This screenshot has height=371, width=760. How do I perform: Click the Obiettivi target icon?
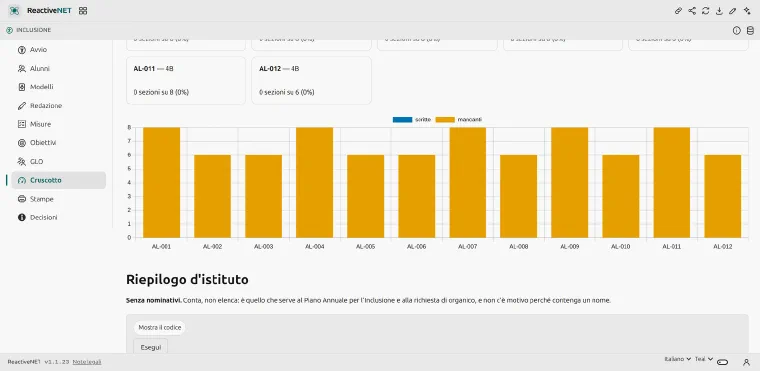[x=21, y=143]
